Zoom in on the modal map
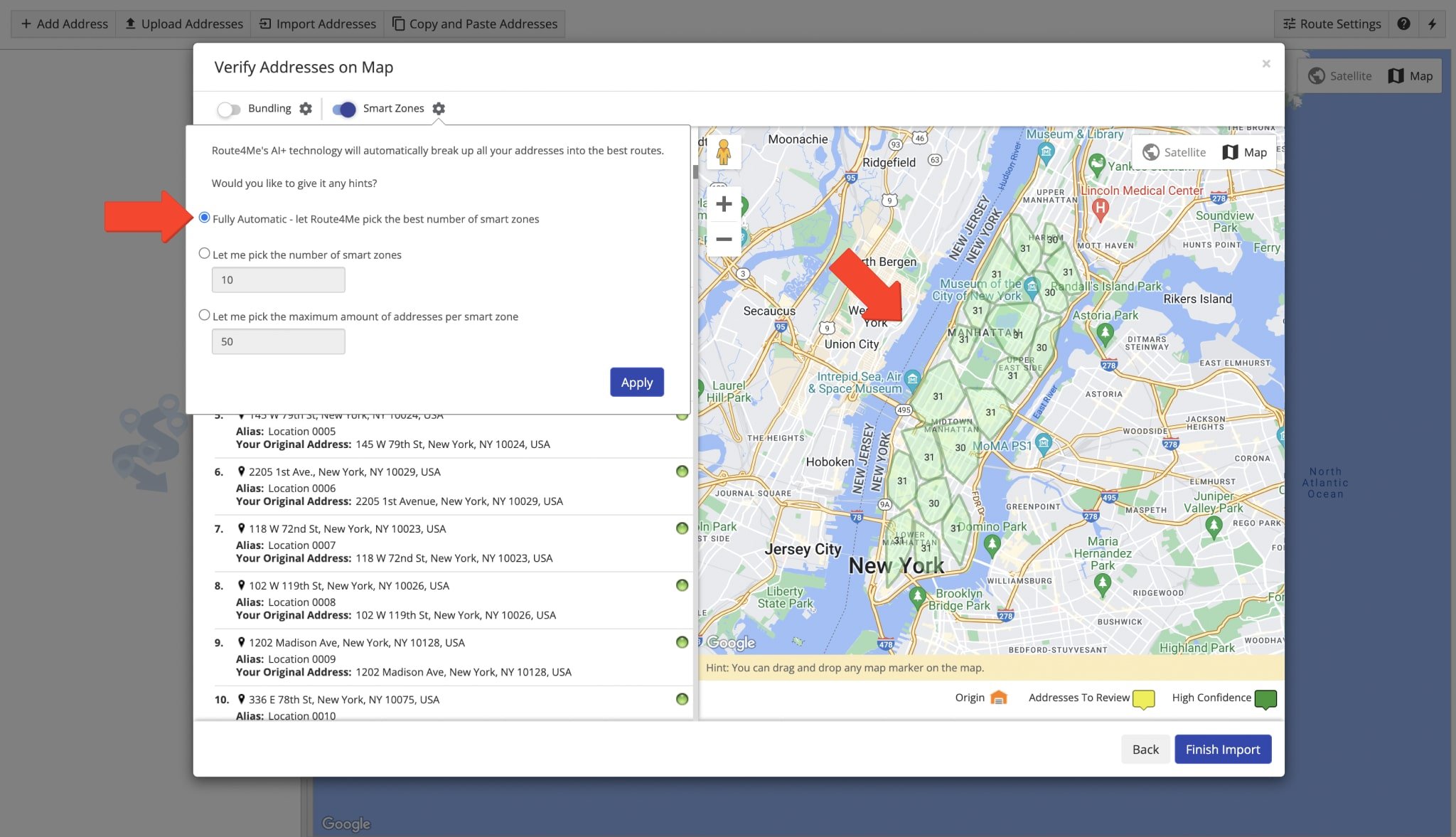 [x=724, y=204]
